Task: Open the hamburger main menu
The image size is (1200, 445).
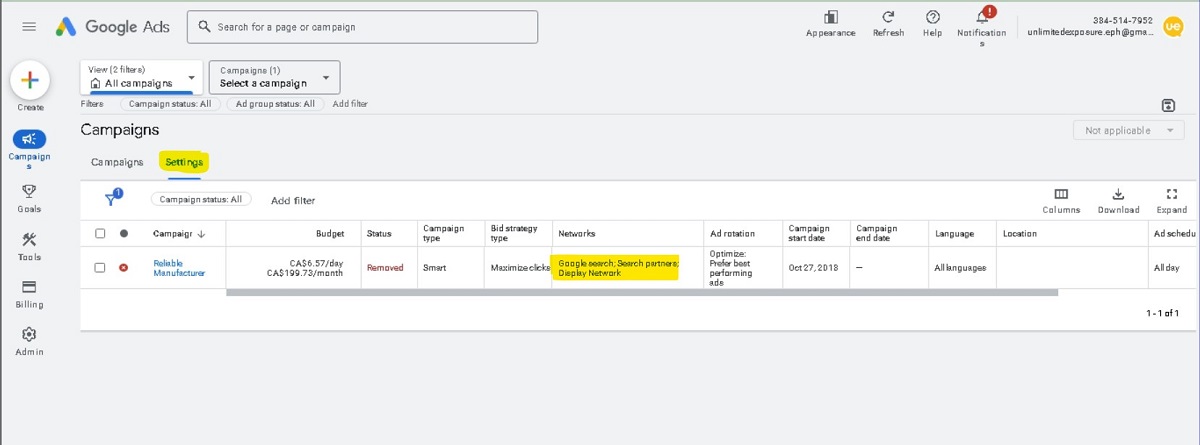Action: click(x=29, y=27)
